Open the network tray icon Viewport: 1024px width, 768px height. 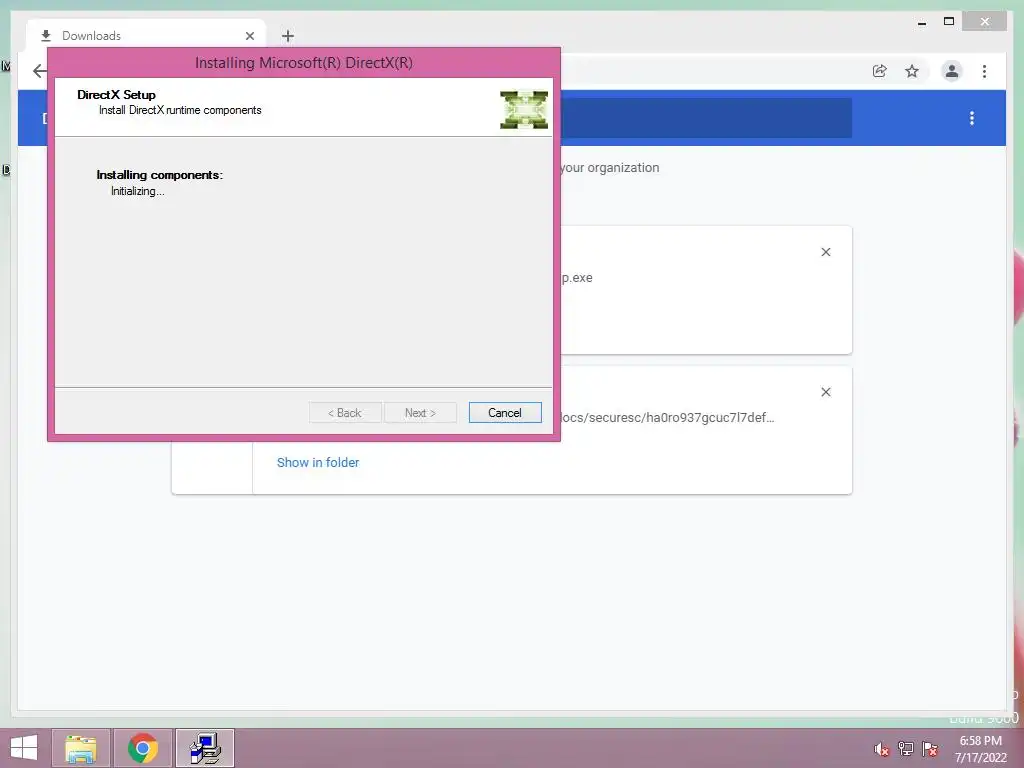pos(906,749)
